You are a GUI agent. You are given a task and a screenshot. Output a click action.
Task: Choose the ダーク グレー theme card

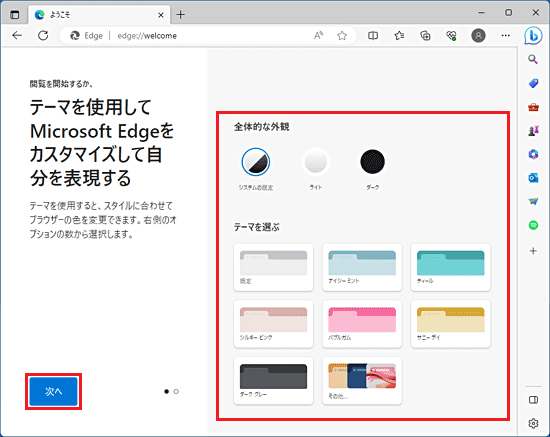pos(273,381)
